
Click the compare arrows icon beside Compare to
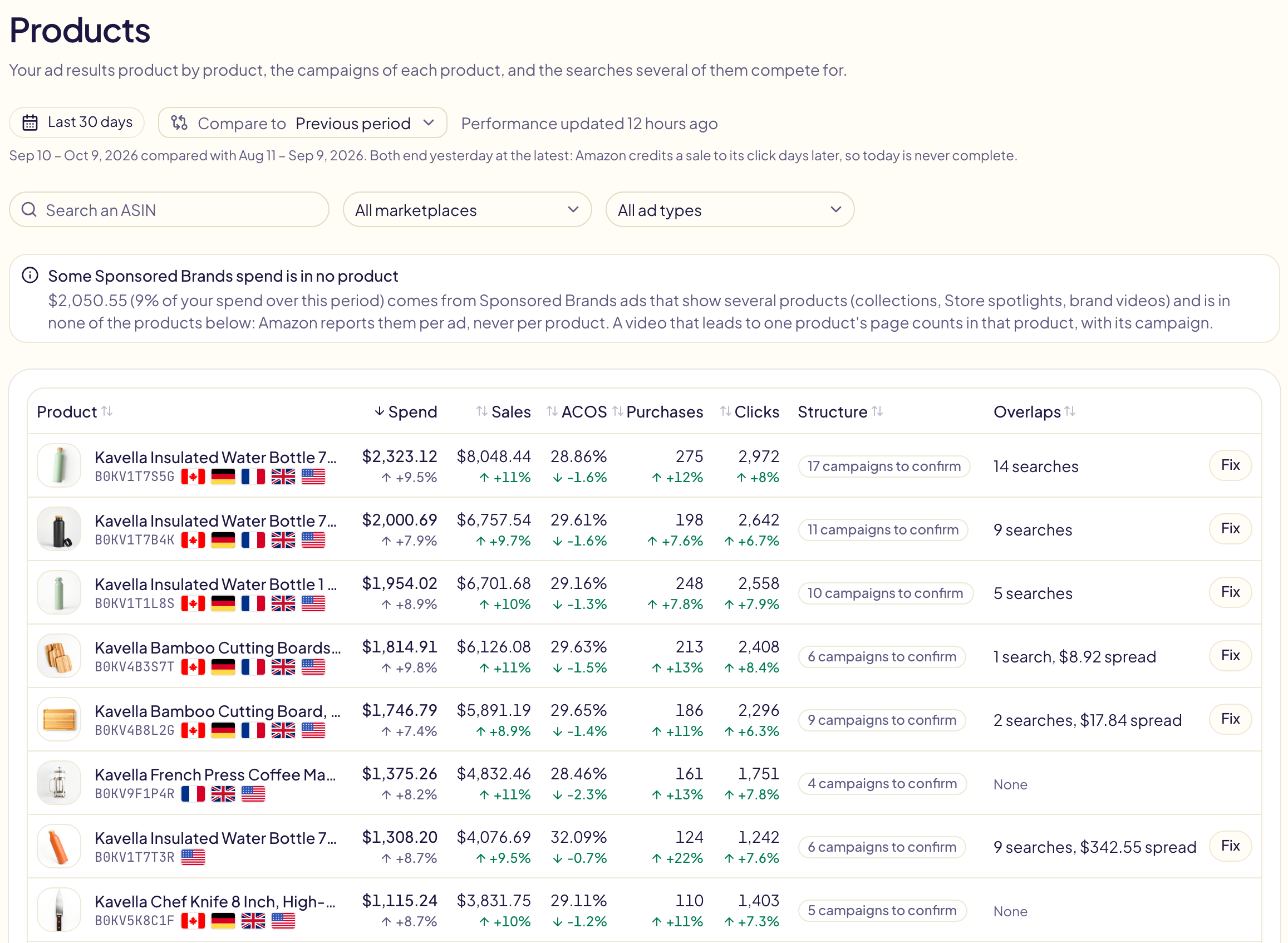(179, 122)
